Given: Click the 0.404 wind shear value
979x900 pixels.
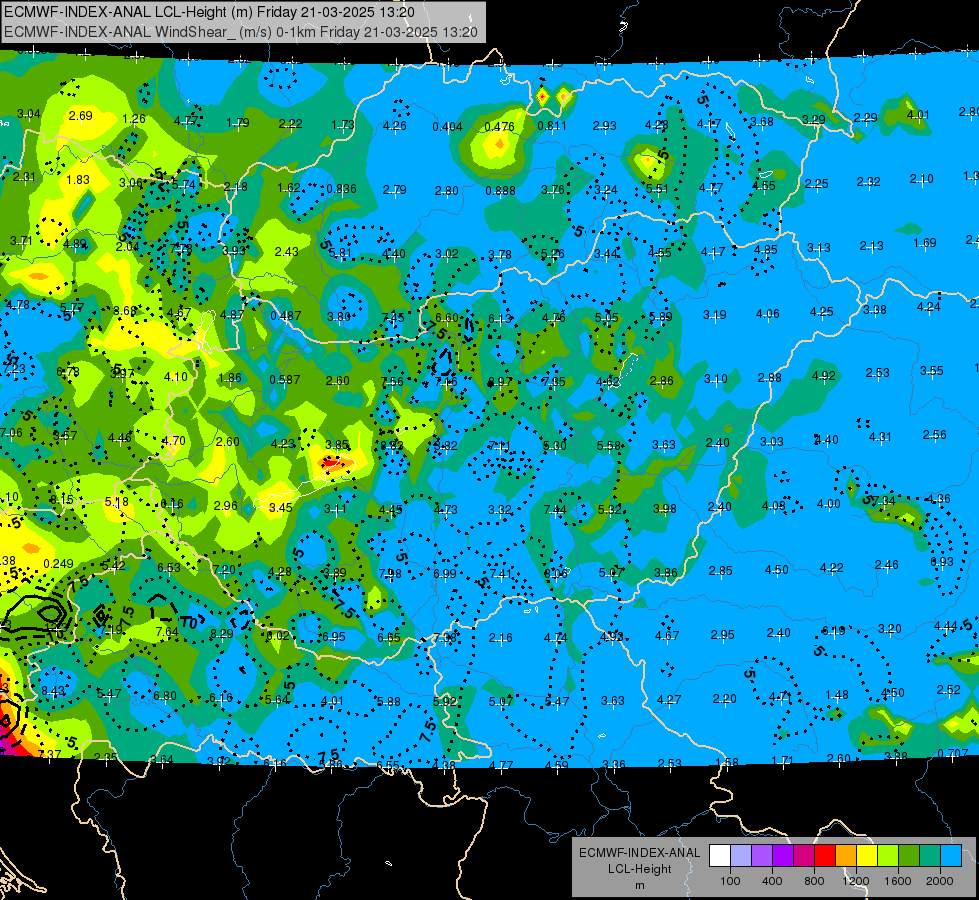Looking at the screenshot, I should pyautogui.click(x=448, y=127).
